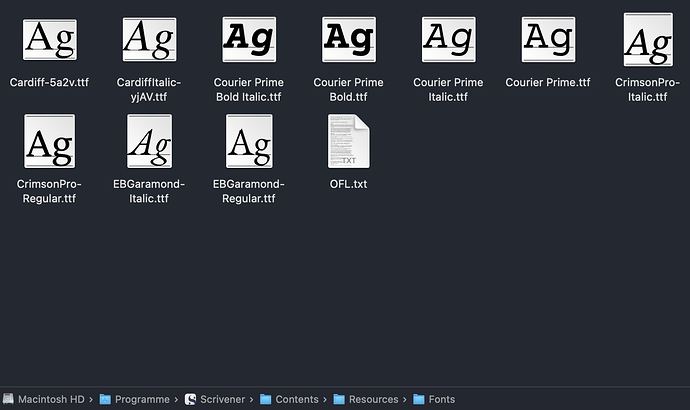Image resolution: width=690 pixels, height=410 pixels.
Task: Select the CrimsonPro-Italic.ttf font icon
Action: tap(648, 40)
